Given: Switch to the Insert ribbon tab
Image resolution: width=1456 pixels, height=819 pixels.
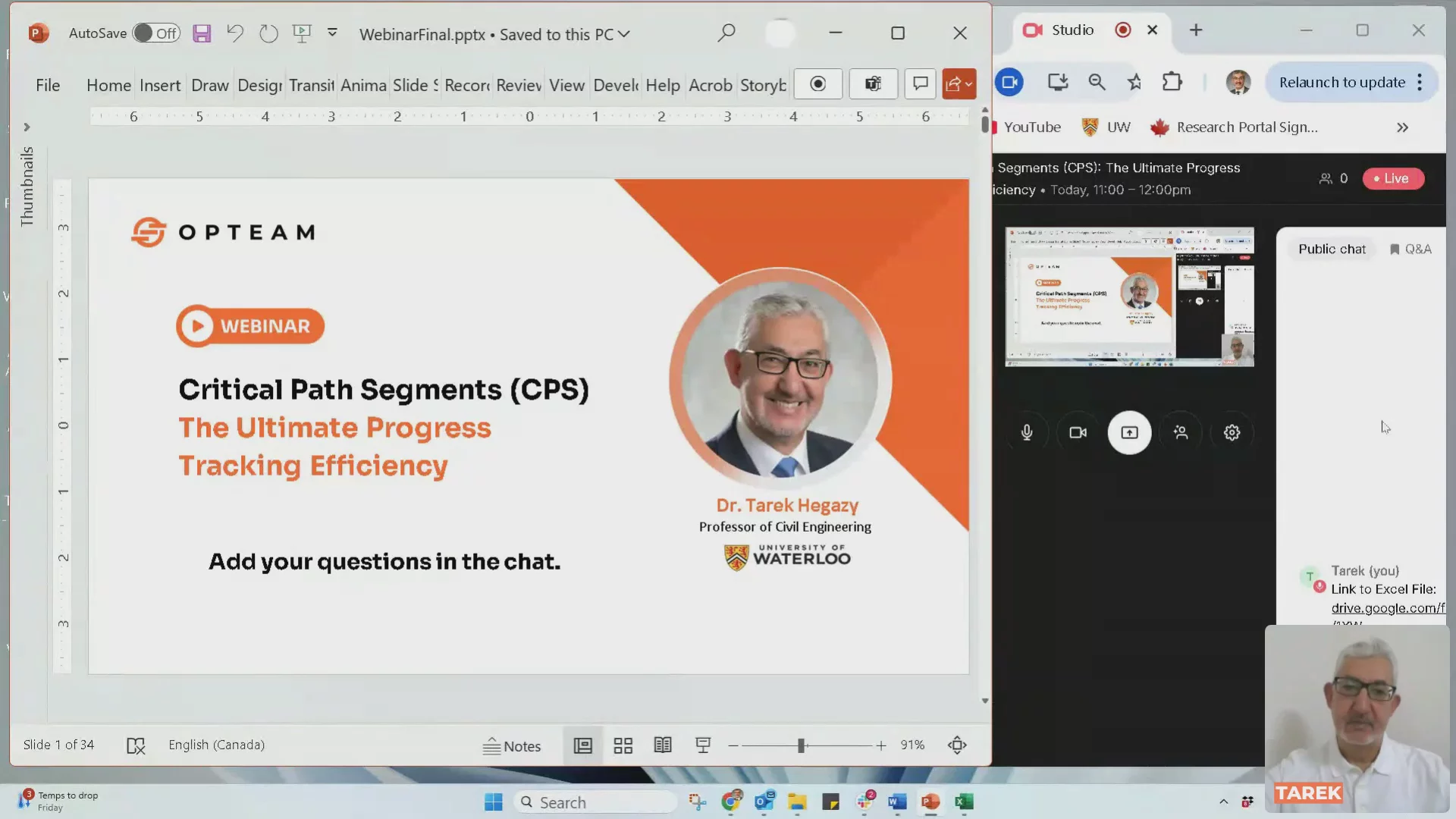Looking at the screenshot, I should (160, 85).
